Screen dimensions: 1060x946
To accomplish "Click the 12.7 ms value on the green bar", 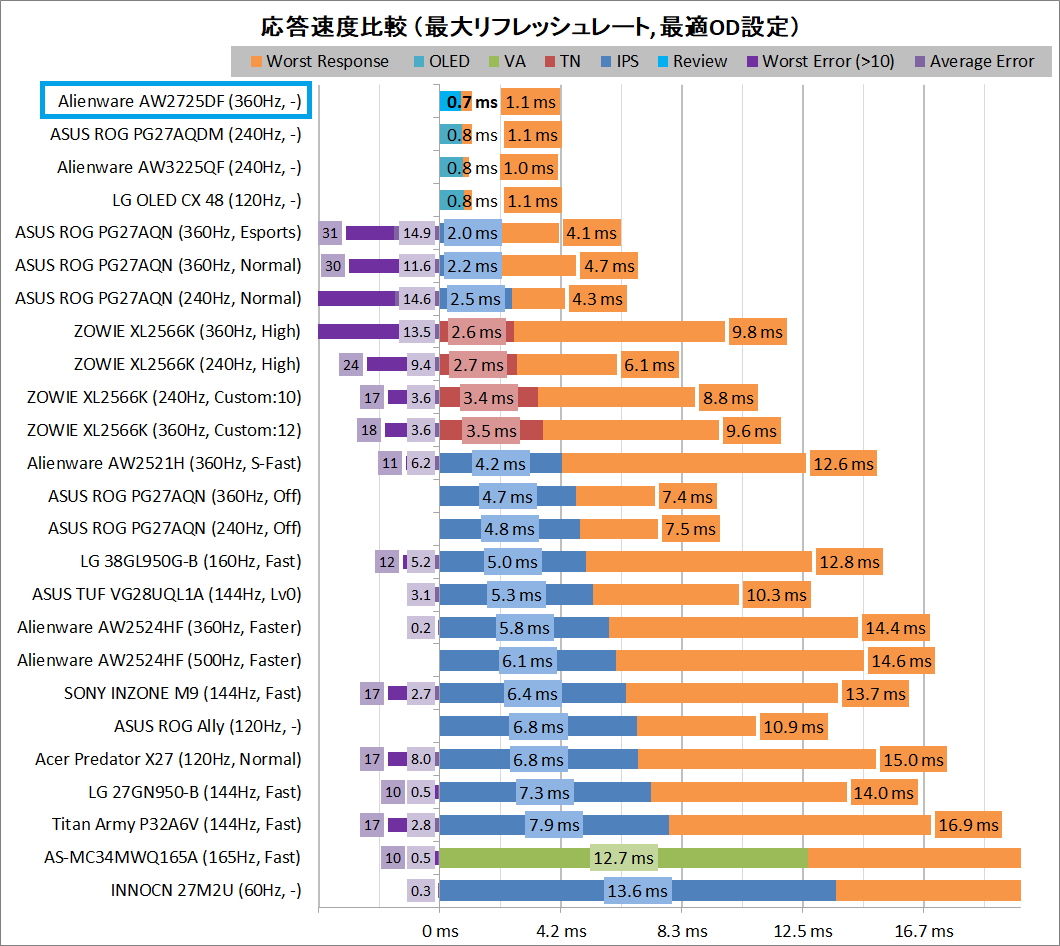I will [x=623, y=858].
